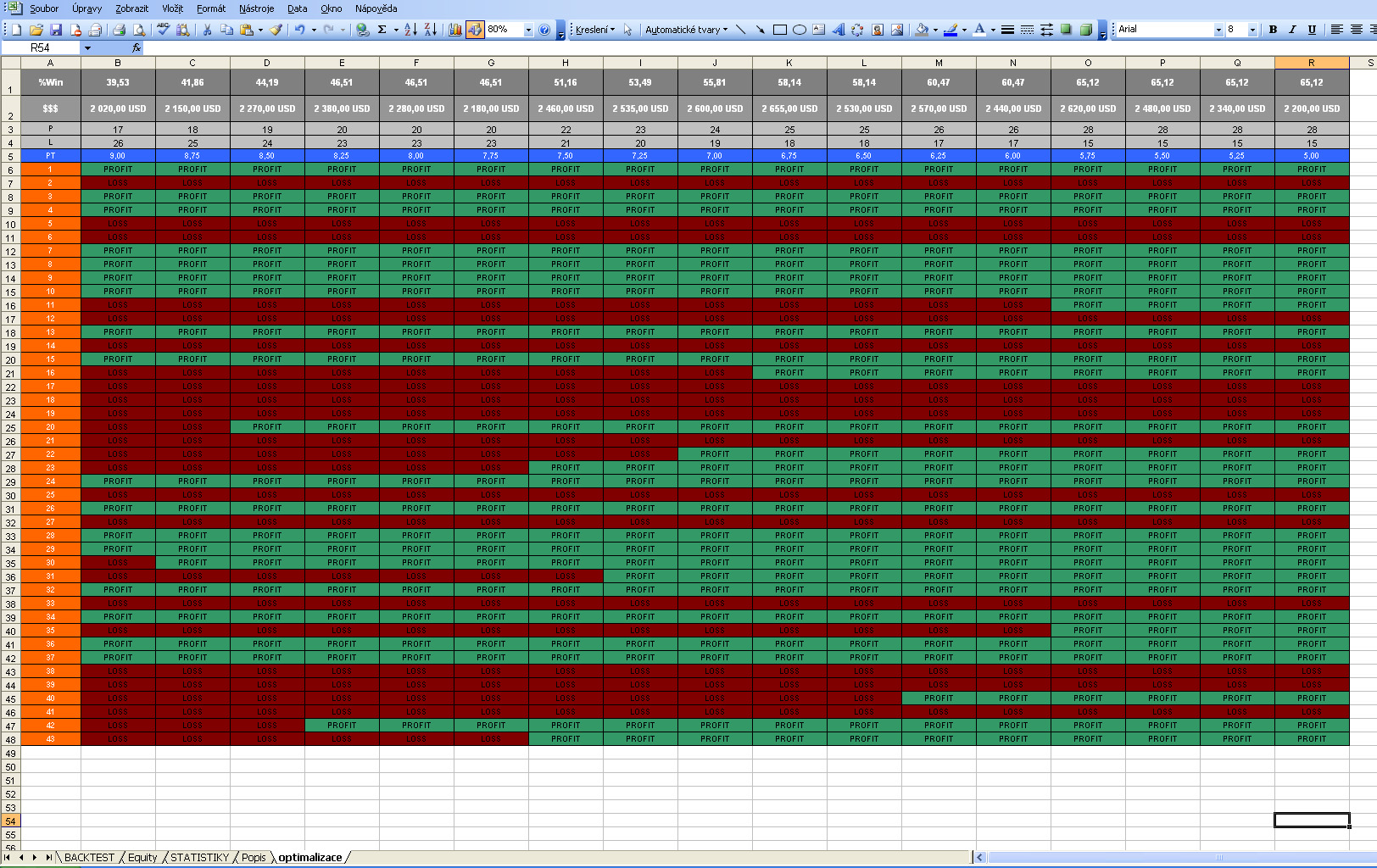This screenshot has height=868, width=1377.
Task: Insert WordArt from the drawing toolbar
Action: 838,30
